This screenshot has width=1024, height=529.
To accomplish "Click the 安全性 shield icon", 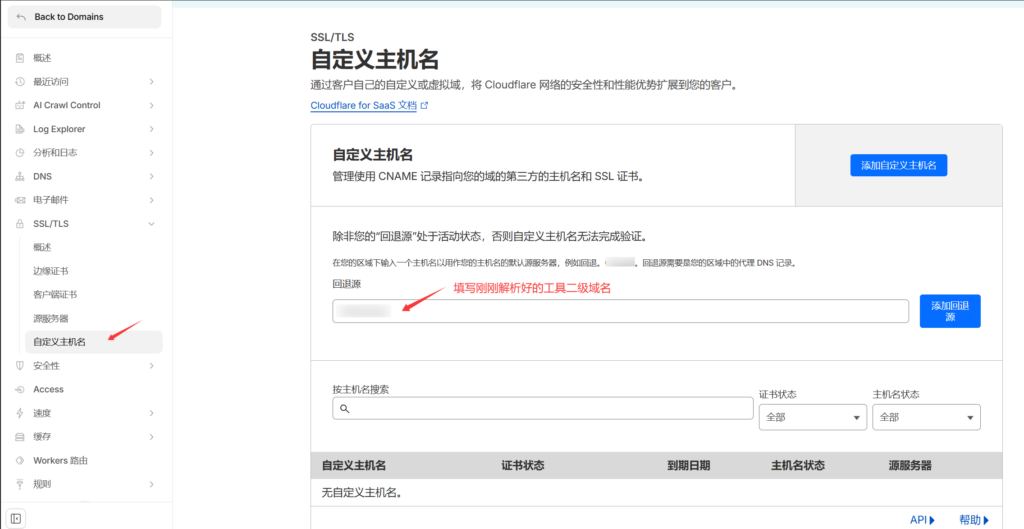I will point(20,366).
